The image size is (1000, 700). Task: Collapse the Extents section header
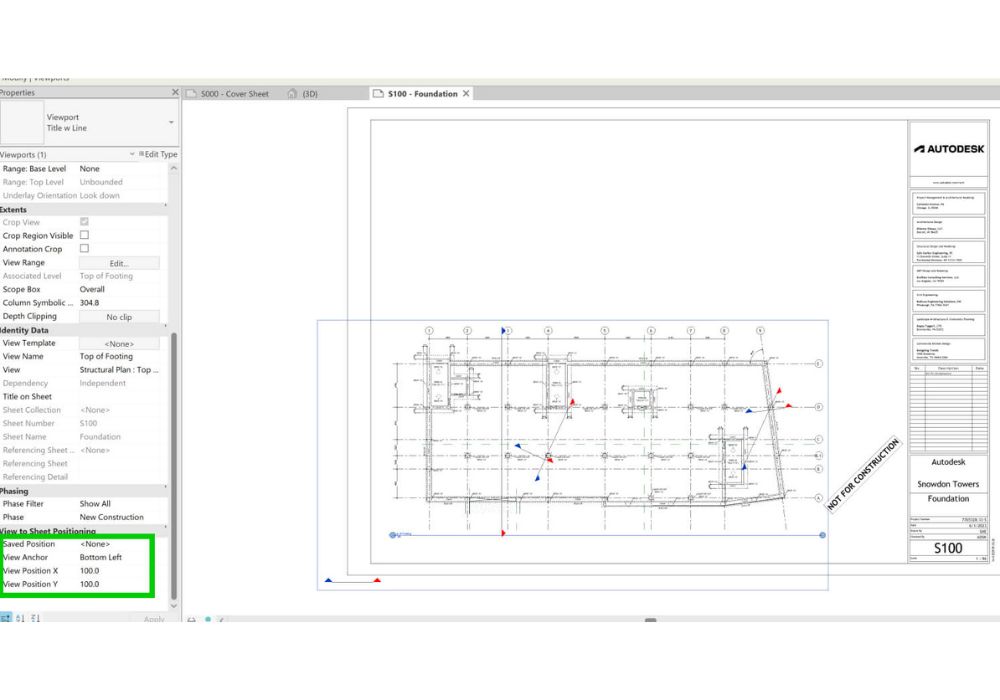click(x=14, y=209)
